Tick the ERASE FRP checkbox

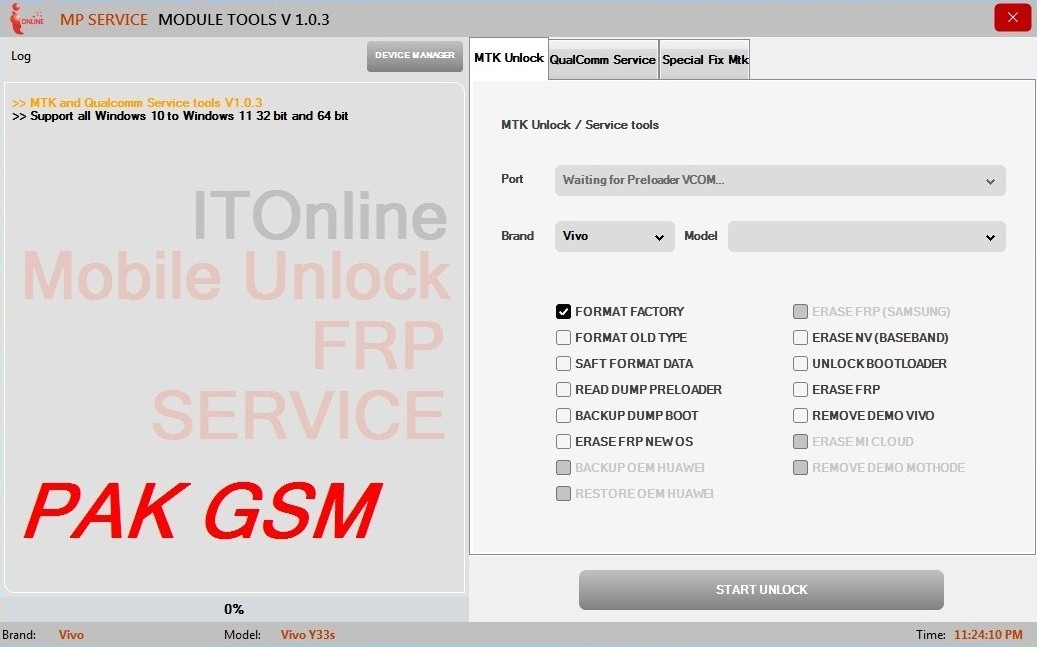[x=800, y=390]
